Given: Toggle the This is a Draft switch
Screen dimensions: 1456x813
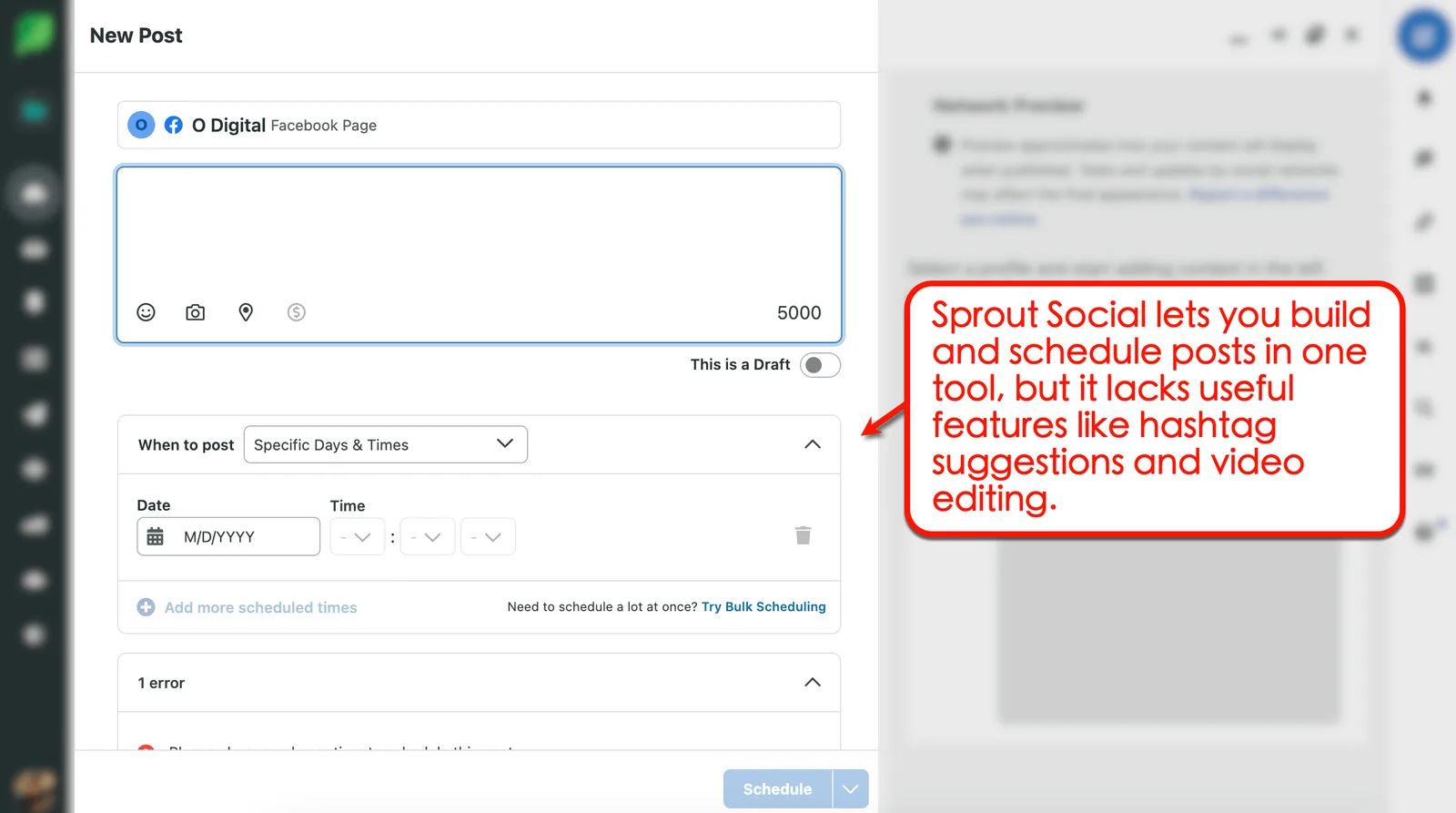Looking at the screenshot, I should [x=820, y=365].
